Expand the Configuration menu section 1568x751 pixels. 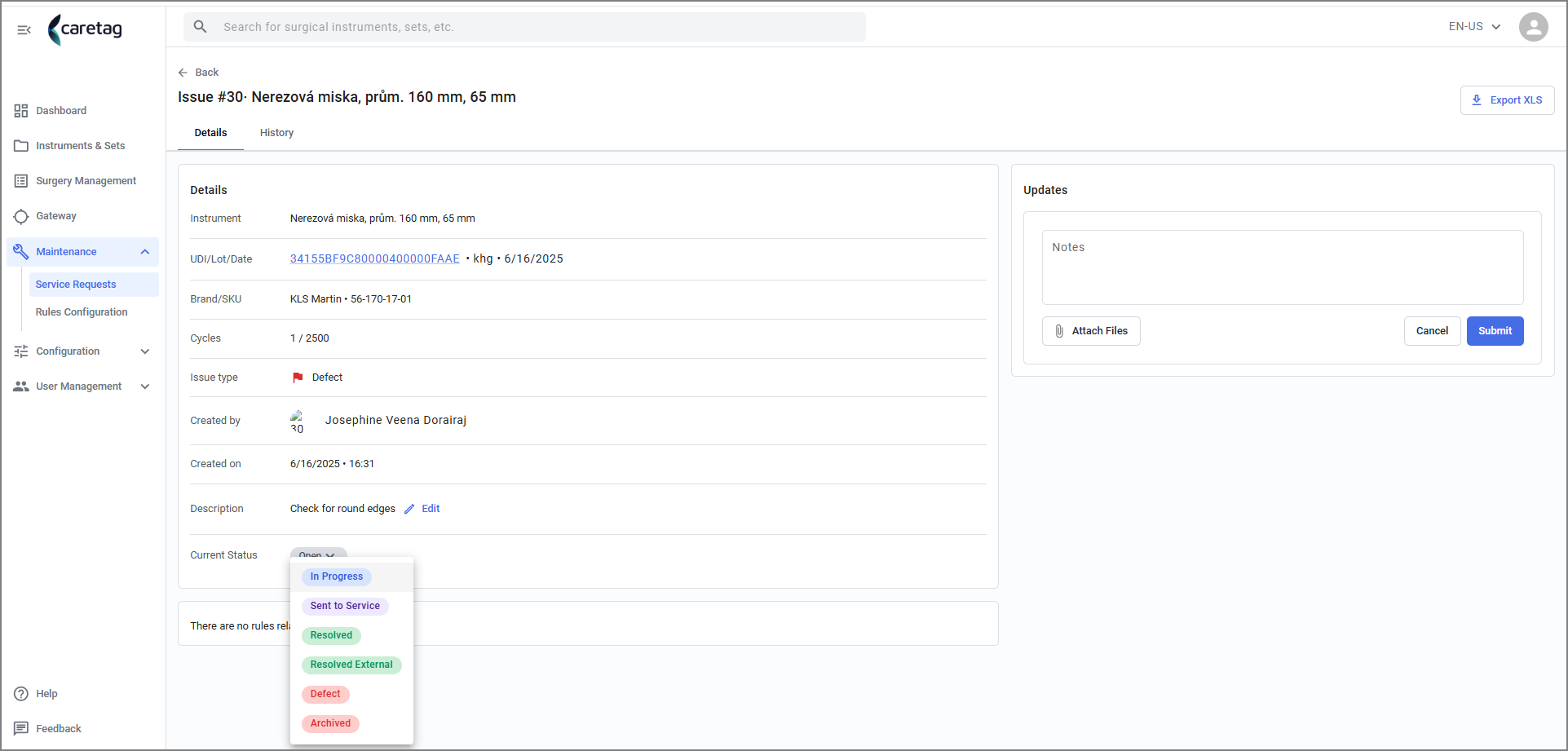145,351
